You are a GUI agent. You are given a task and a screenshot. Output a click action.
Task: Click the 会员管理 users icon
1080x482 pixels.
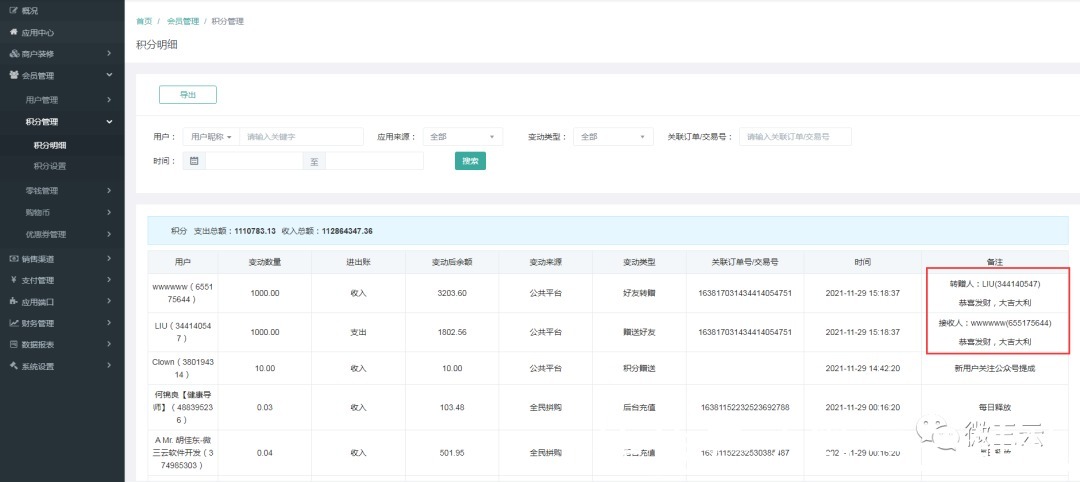pyautogui.click(x=14, y=75)
